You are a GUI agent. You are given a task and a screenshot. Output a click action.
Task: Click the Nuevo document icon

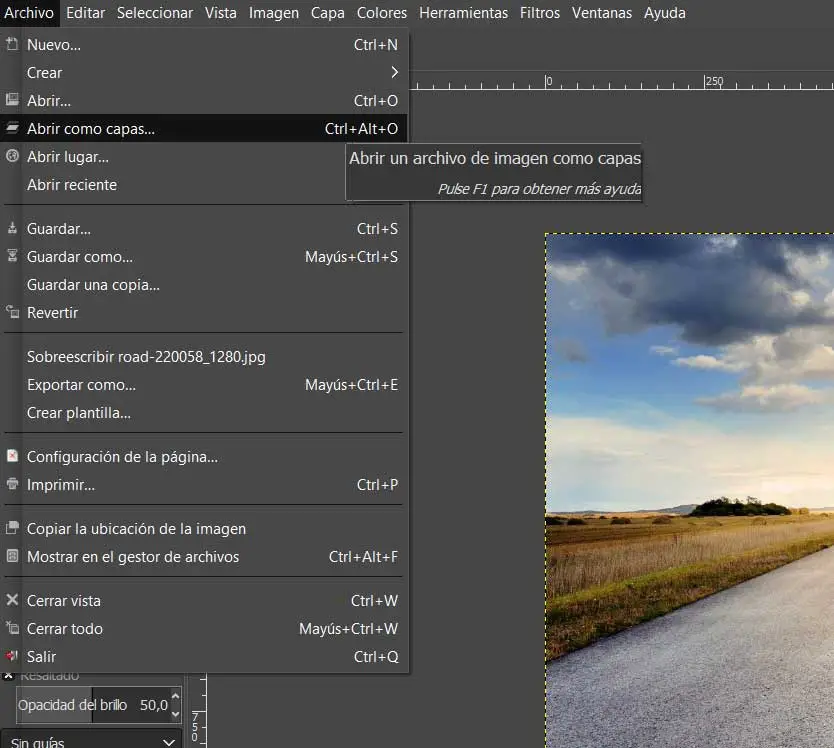pyautogui.click(x=12, y=45)
